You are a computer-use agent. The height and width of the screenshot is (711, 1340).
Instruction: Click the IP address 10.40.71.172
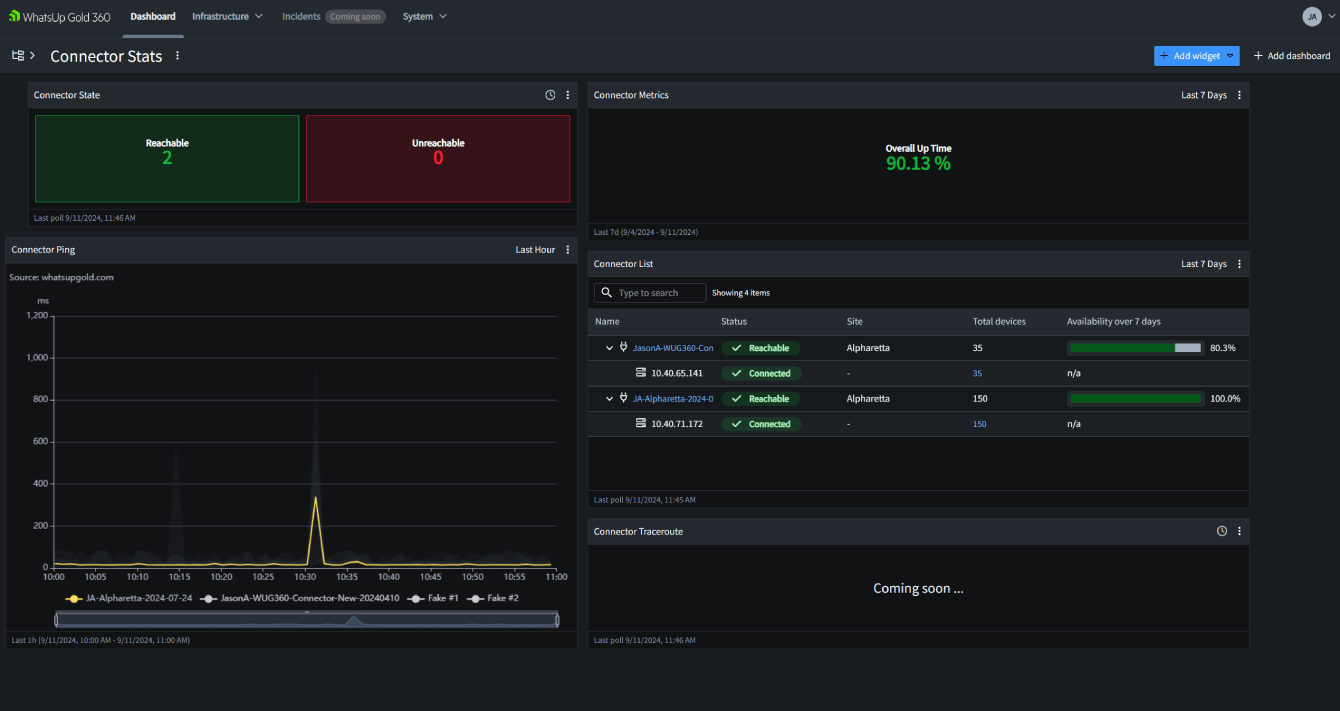point(677,424)
